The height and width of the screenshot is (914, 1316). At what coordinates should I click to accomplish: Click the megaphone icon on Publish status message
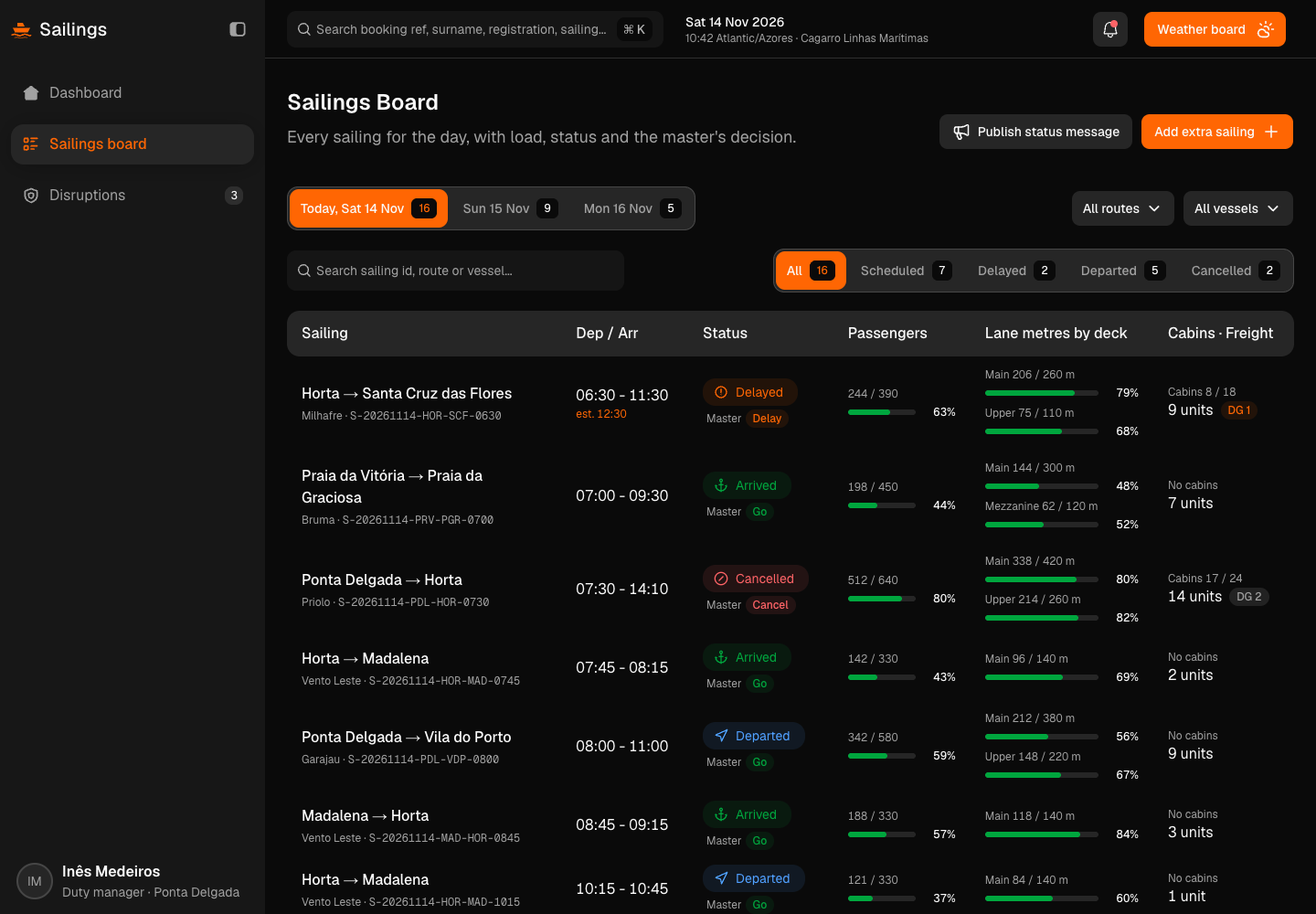961,132
